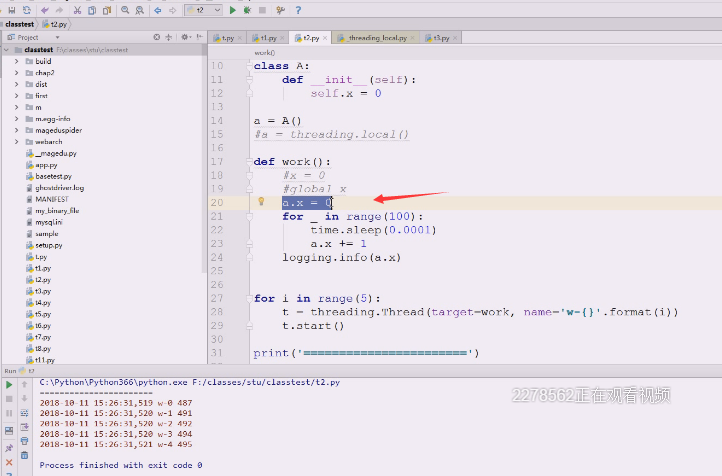Print console output with the printer icon
This screenshot has width=722, height=476.
coord(24,441)
